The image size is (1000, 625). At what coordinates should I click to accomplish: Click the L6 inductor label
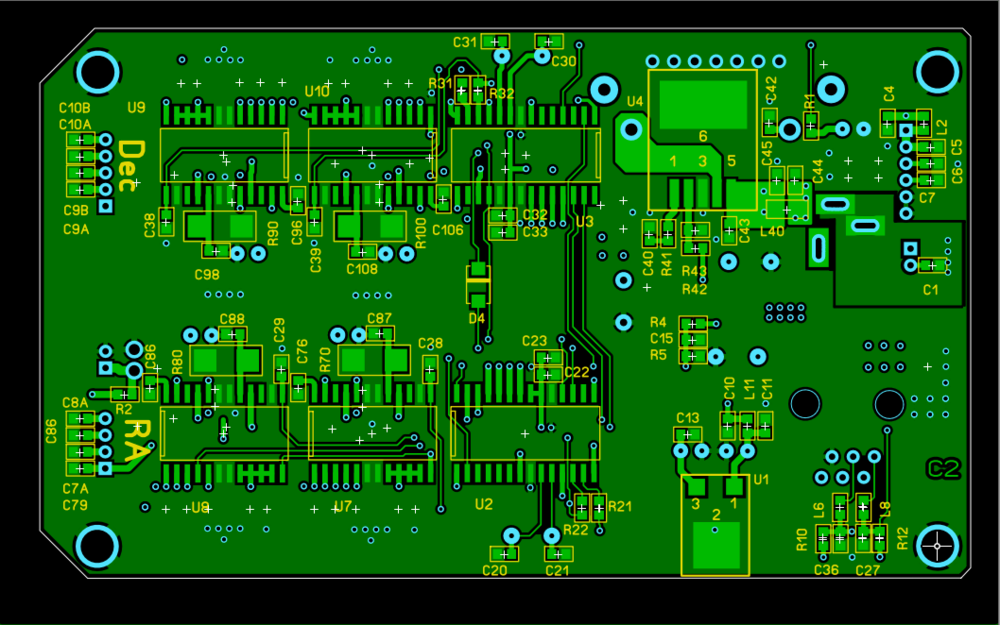click(x=819, y=510)
